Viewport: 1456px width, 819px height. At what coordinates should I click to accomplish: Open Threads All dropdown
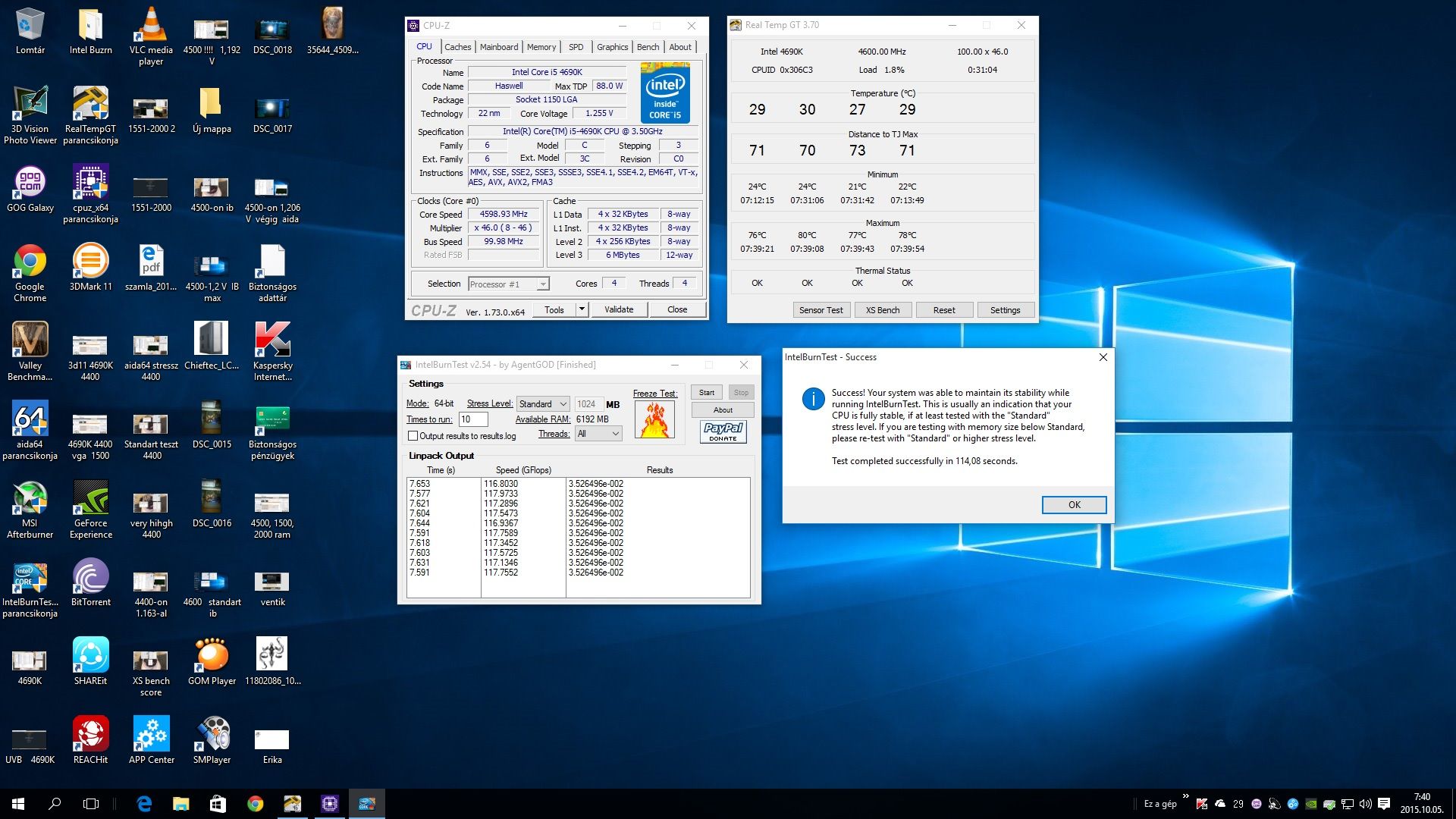(598, 434)
